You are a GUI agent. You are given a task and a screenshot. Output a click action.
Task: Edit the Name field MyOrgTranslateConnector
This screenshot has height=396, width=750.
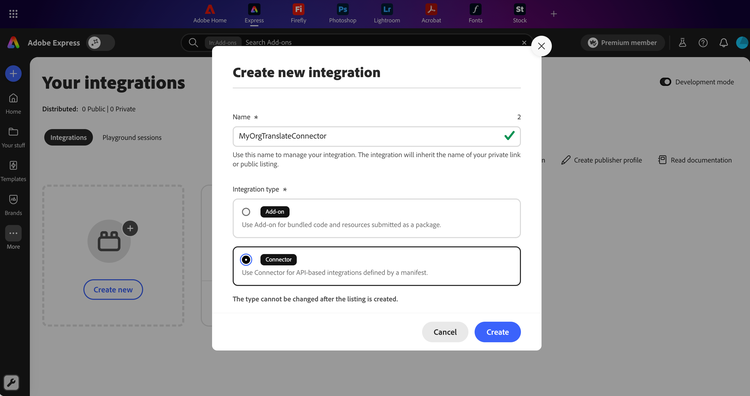coord(376,136)
